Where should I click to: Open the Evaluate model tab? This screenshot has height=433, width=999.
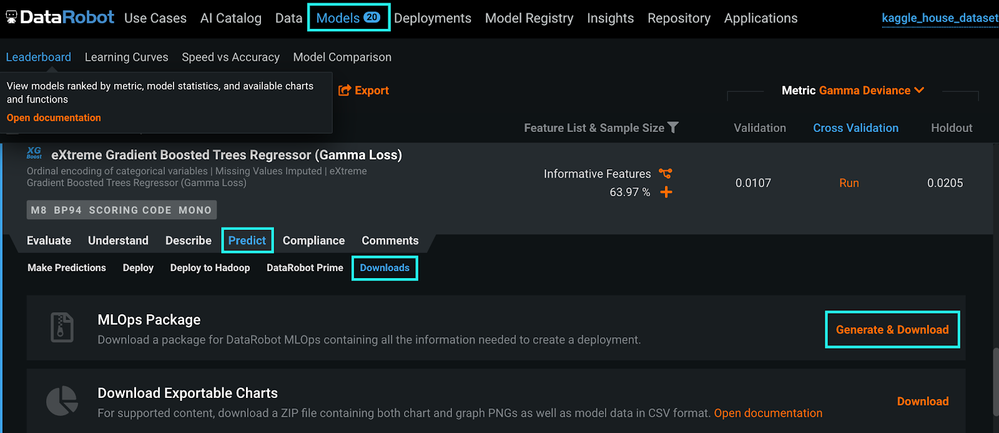click(49, 241)
